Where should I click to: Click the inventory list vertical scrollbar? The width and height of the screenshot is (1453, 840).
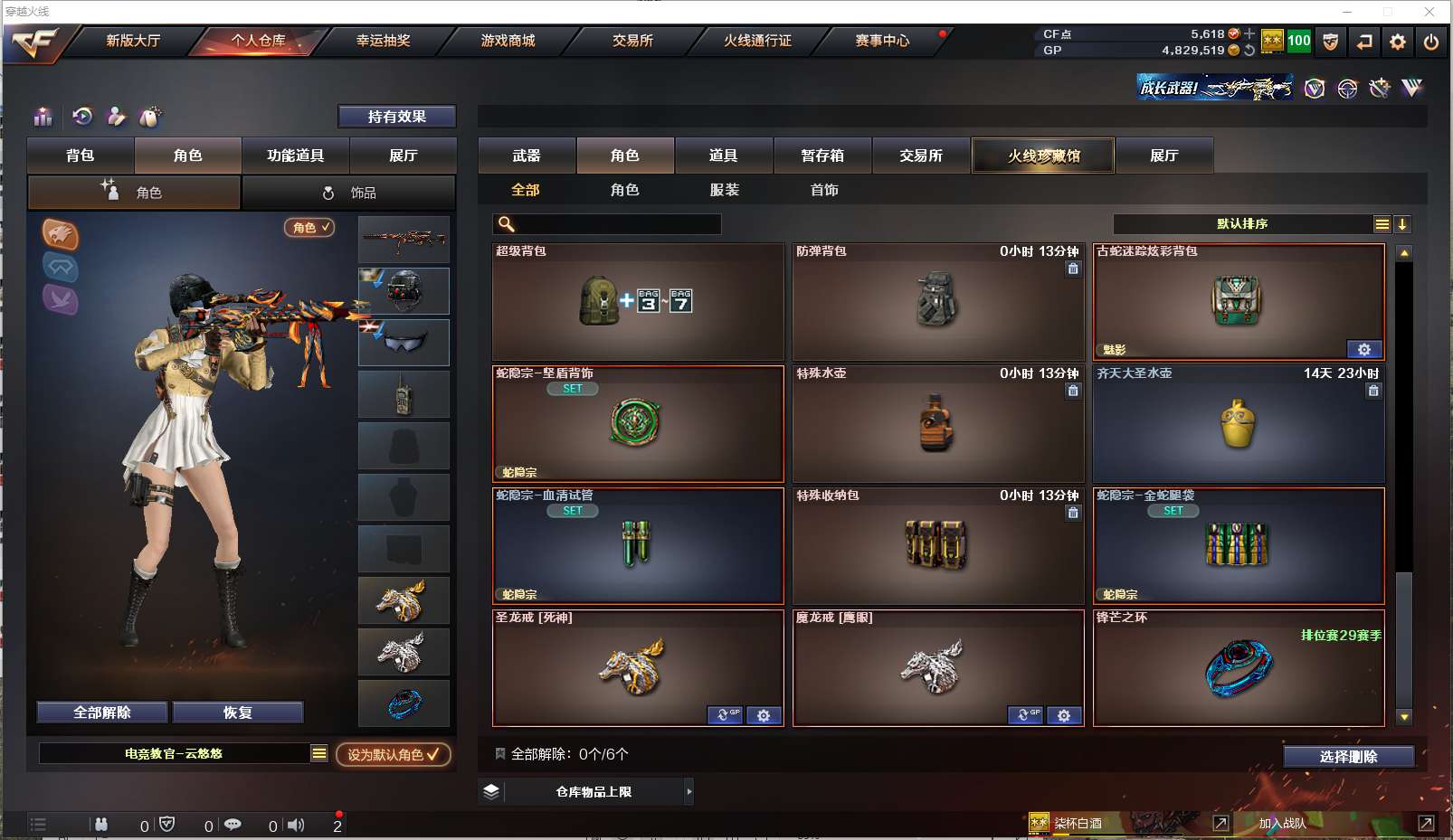coord(1404,485)
